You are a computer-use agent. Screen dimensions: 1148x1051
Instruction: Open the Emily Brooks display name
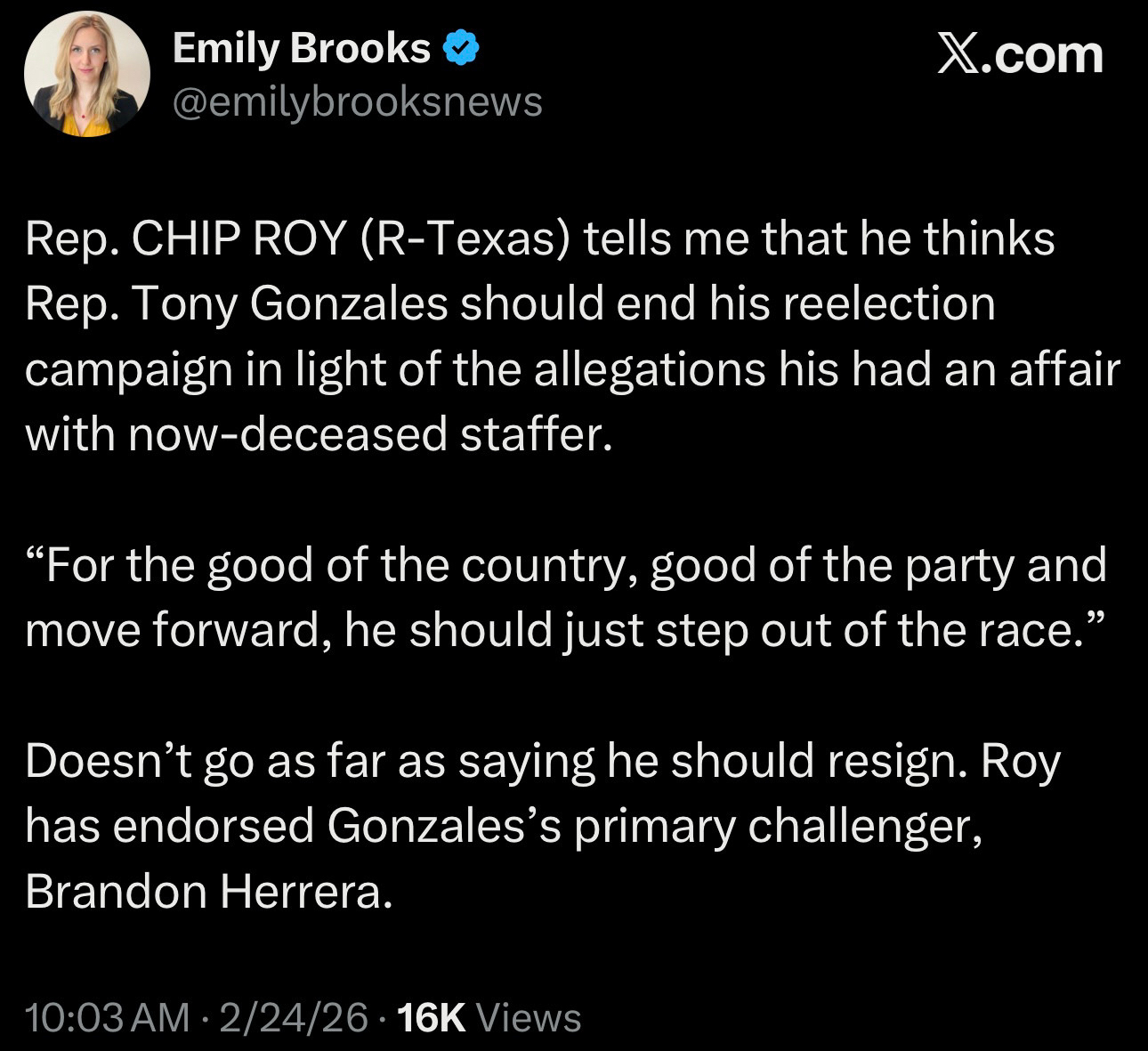(x=301, y=48)
